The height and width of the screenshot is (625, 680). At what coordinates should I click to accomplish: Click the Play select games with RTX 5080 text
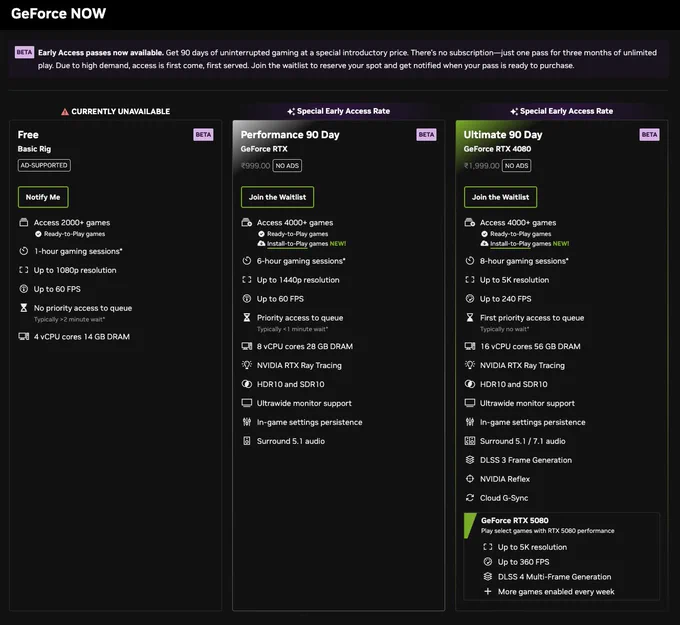[548, 531]
